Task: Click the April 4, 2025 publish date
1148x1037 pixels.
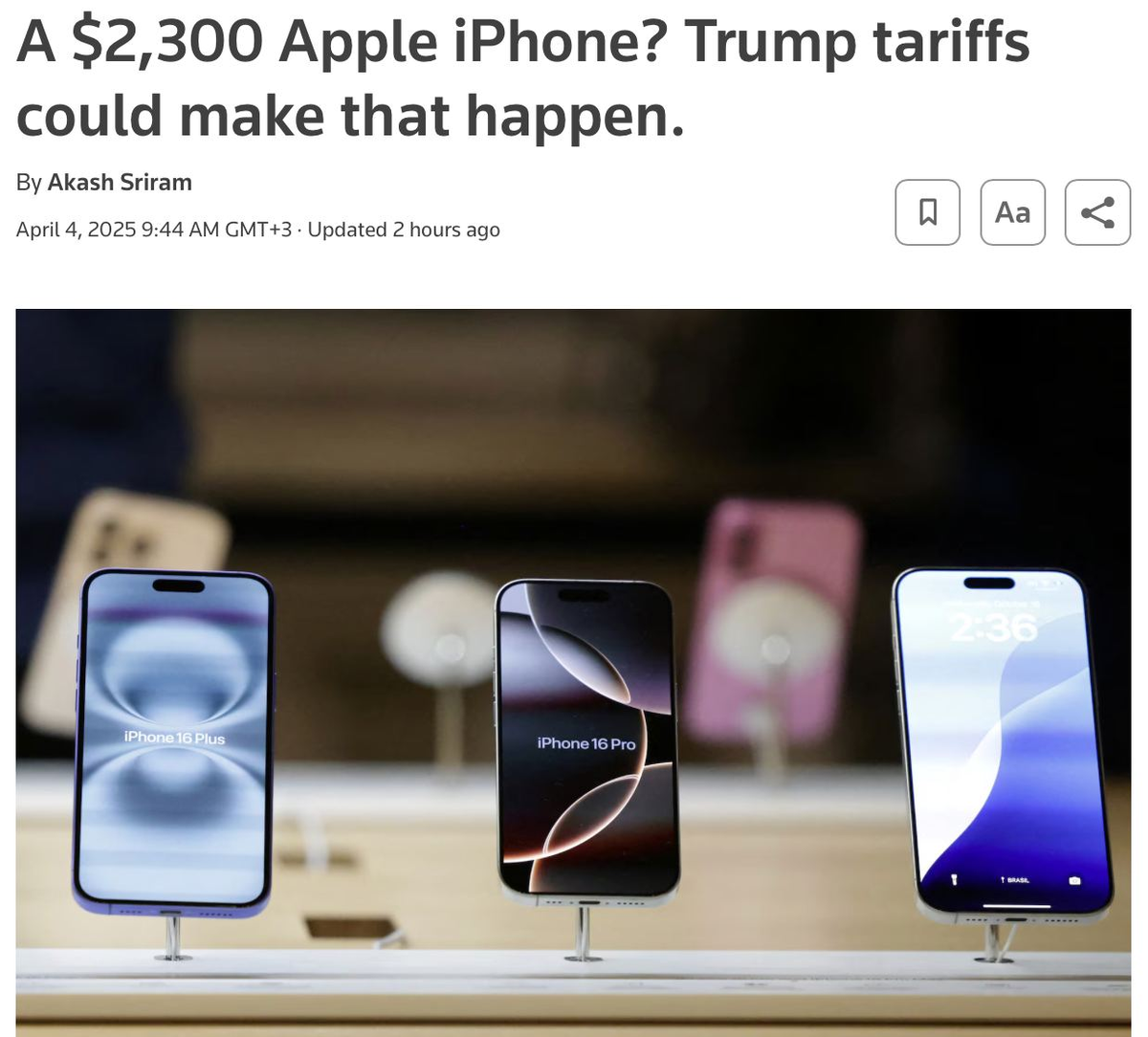Action: tap(76, 230)
